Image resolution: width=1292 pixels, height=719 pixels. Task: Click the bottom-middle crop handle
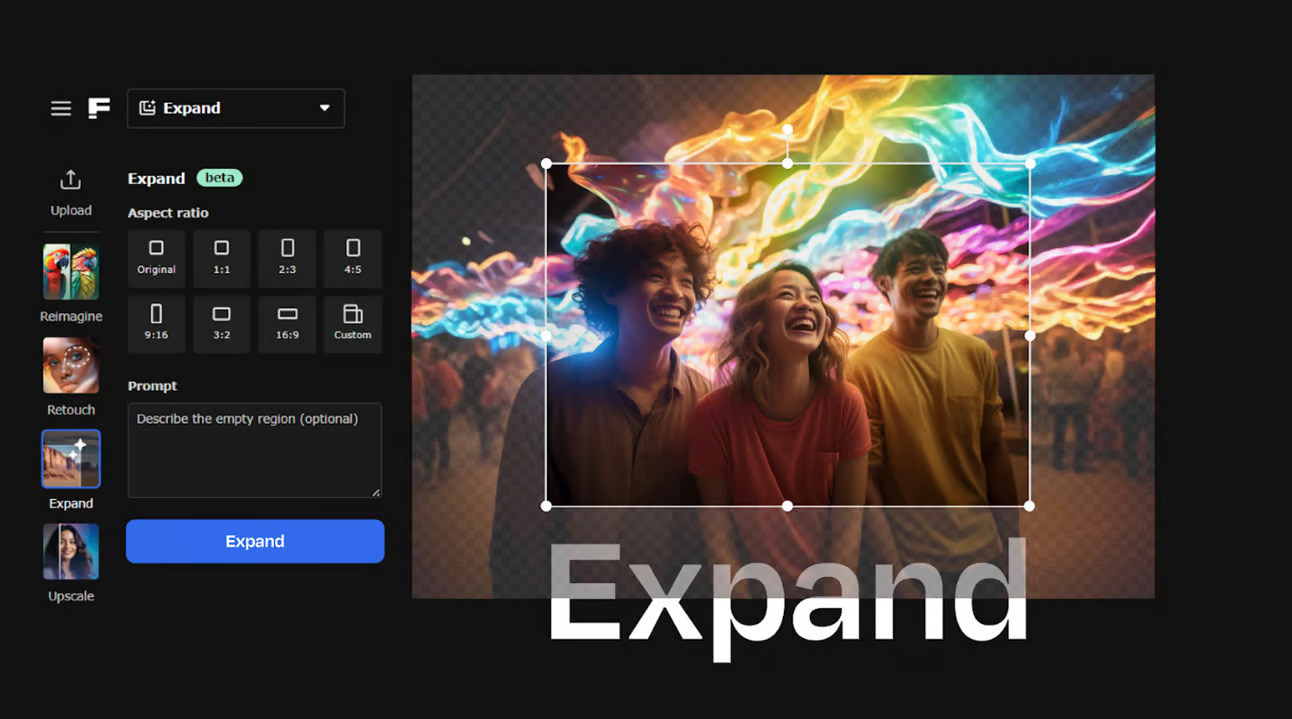pyautogui.click(x=788, y=506)
